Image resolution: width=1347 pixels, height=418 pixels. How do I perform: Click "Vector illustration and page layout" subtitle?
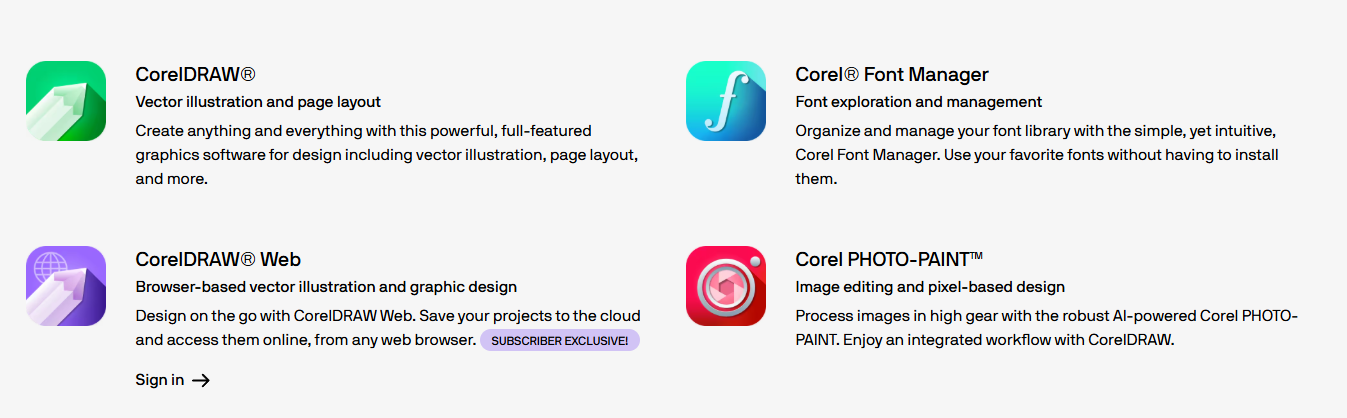(258, 102)
